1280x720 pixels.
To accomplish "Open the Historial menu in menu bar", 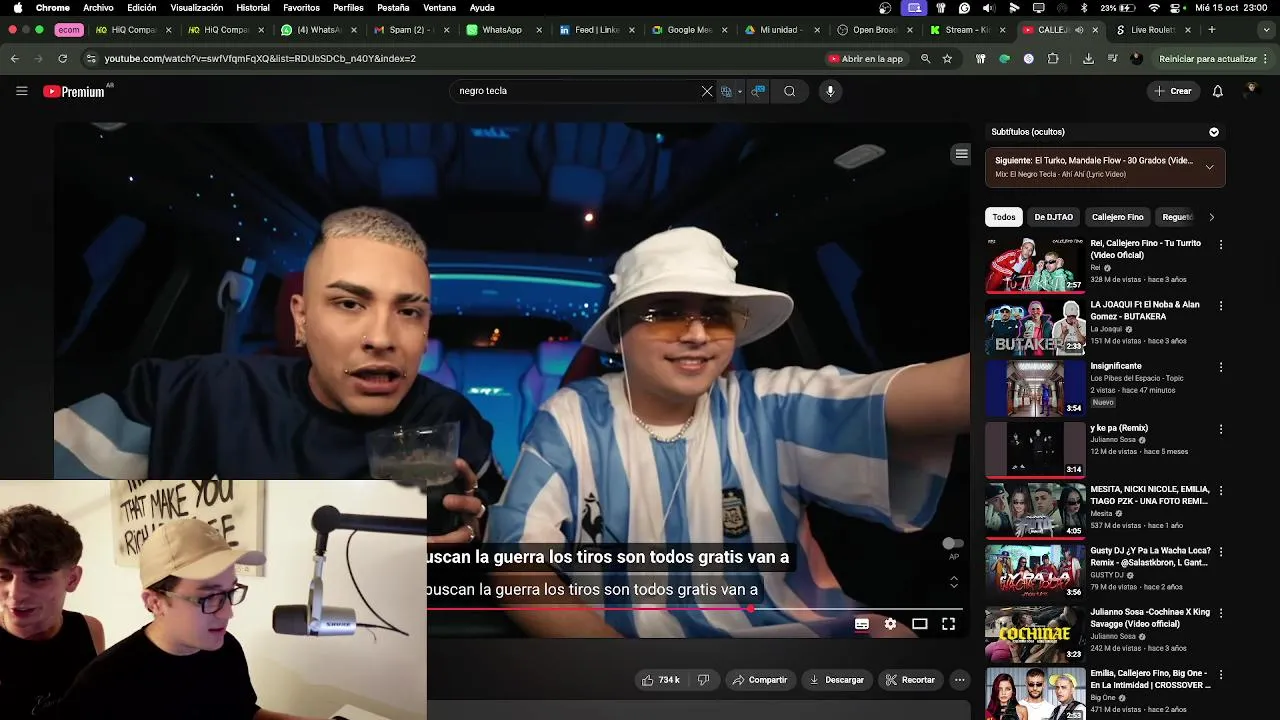I will [x=253, y=8].
